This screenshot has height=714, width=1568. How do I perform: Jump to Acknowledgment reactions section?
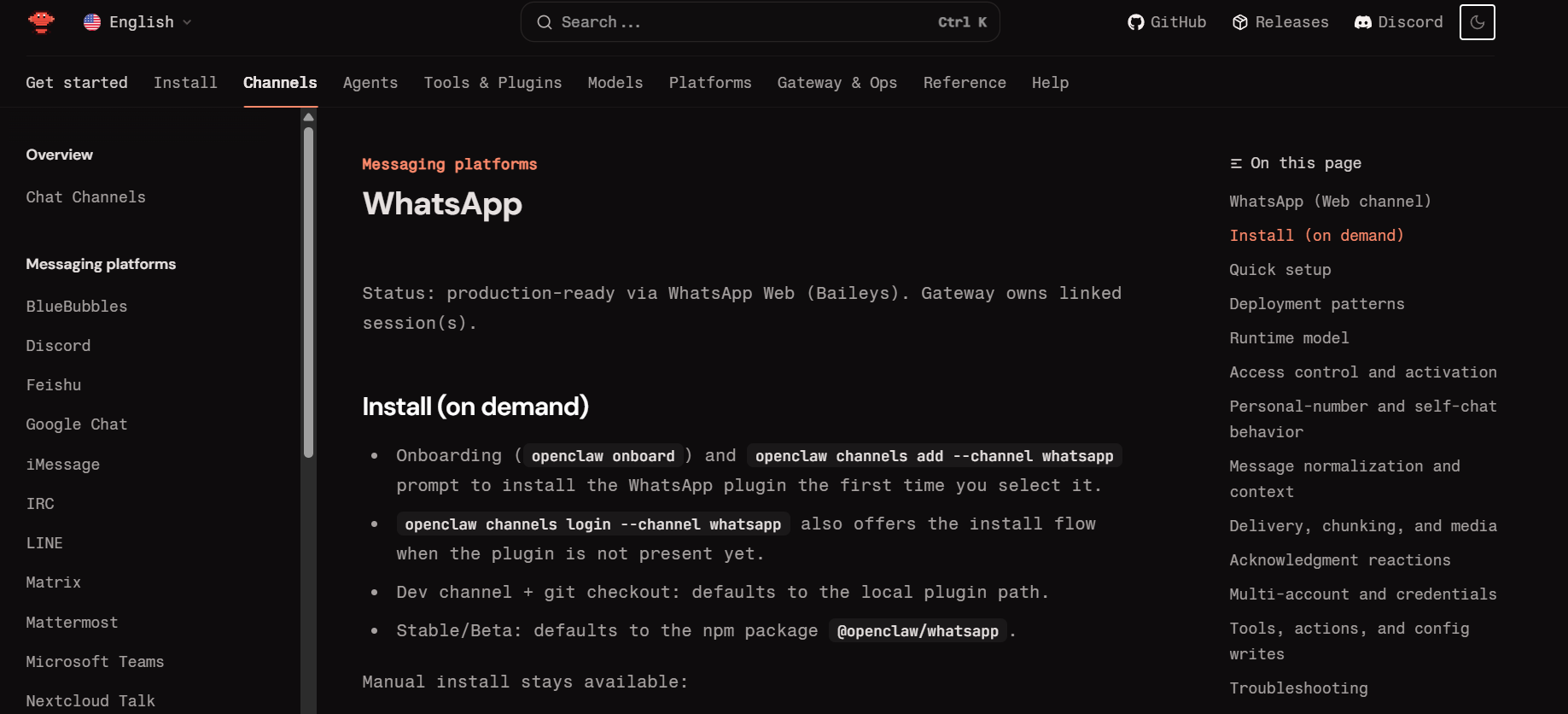(1340, 560)
